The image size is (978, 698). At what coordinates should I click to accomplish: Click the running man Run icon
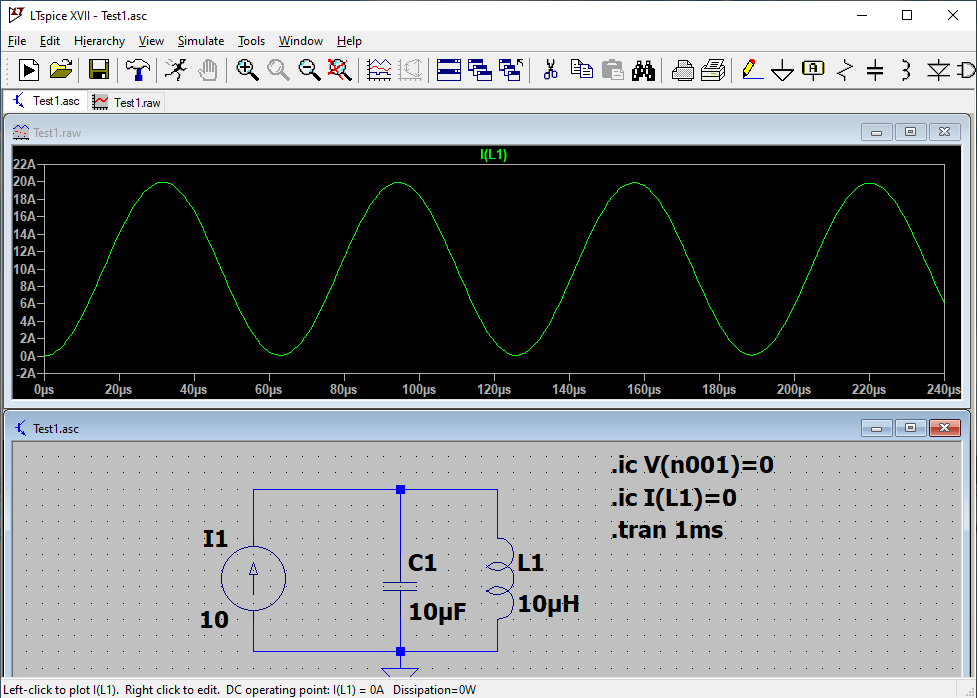point(176,70)
